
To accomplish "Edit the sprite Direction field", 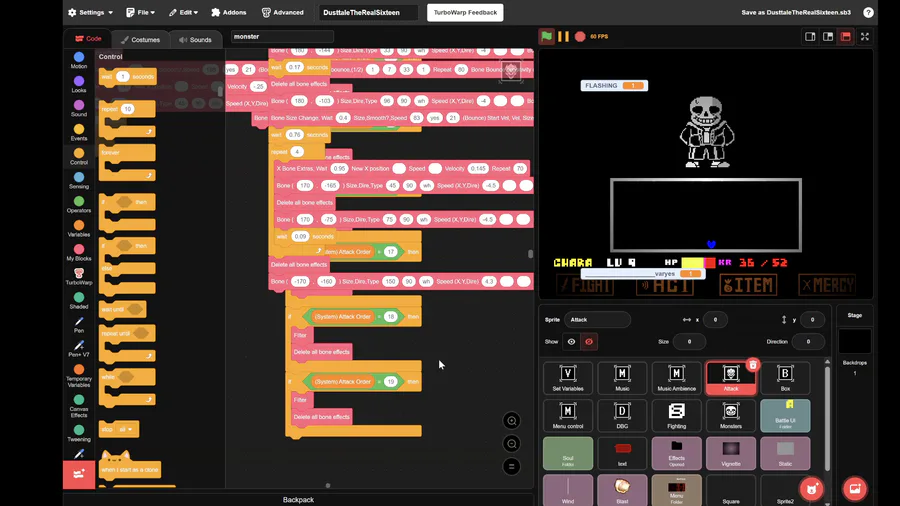I will coord(808,342).
